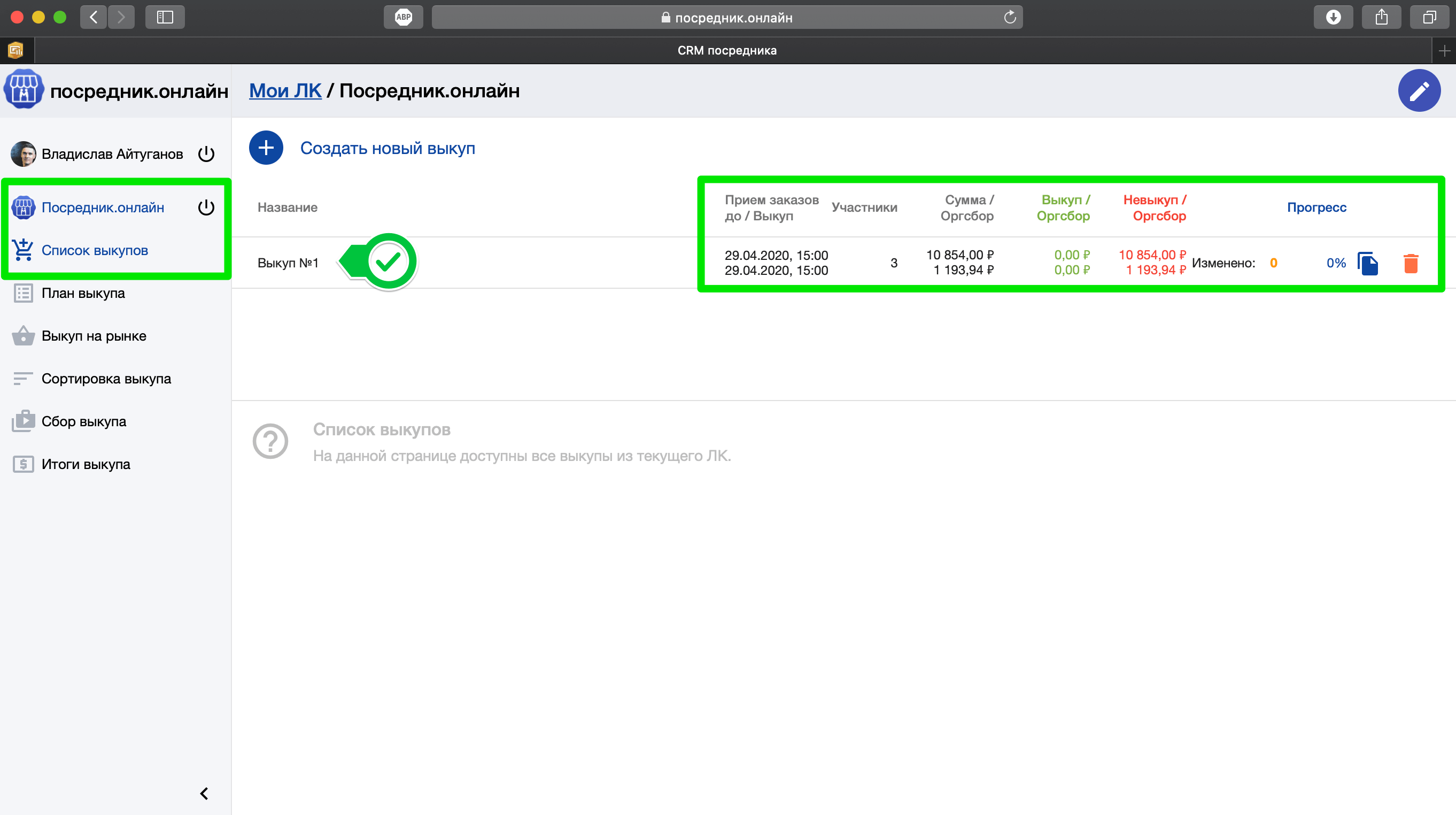The width and height of the screenshot is (1456, 815).
Task: Log out Владислав Айтуганов power icon
Action: (x=206, y=154)
